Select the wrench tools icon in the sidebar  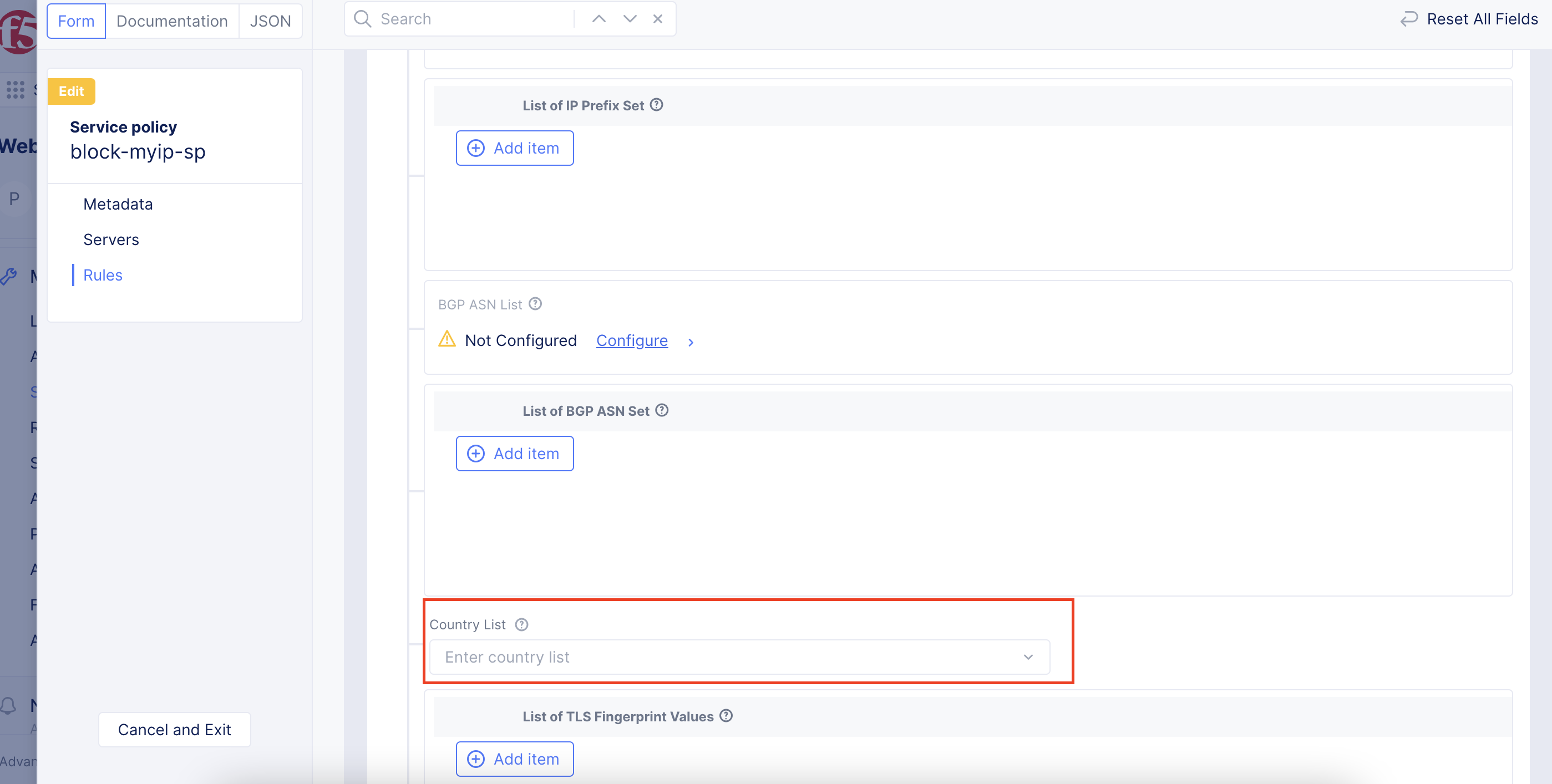[9, 276]
